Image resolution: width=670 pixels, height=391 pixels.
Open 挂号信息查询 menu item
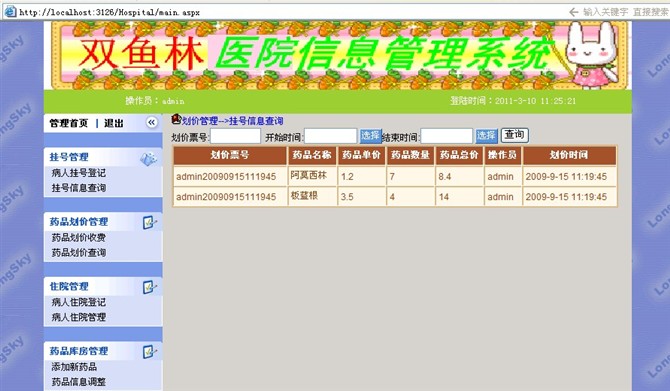[x=79, y=188]
